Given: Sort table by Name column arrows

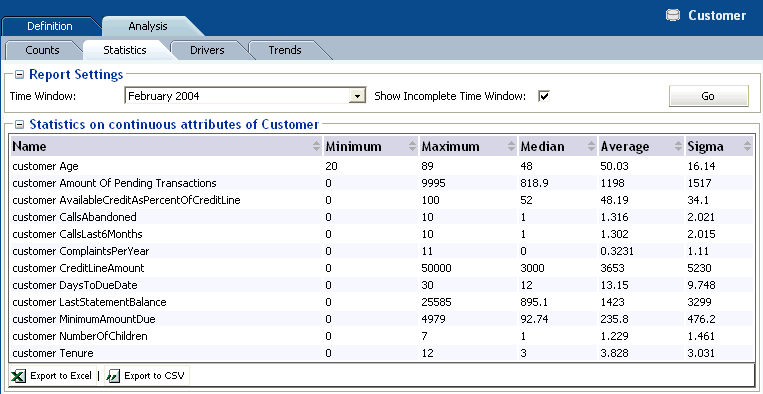Looking at the screenshot, I should tap(316, 146).
